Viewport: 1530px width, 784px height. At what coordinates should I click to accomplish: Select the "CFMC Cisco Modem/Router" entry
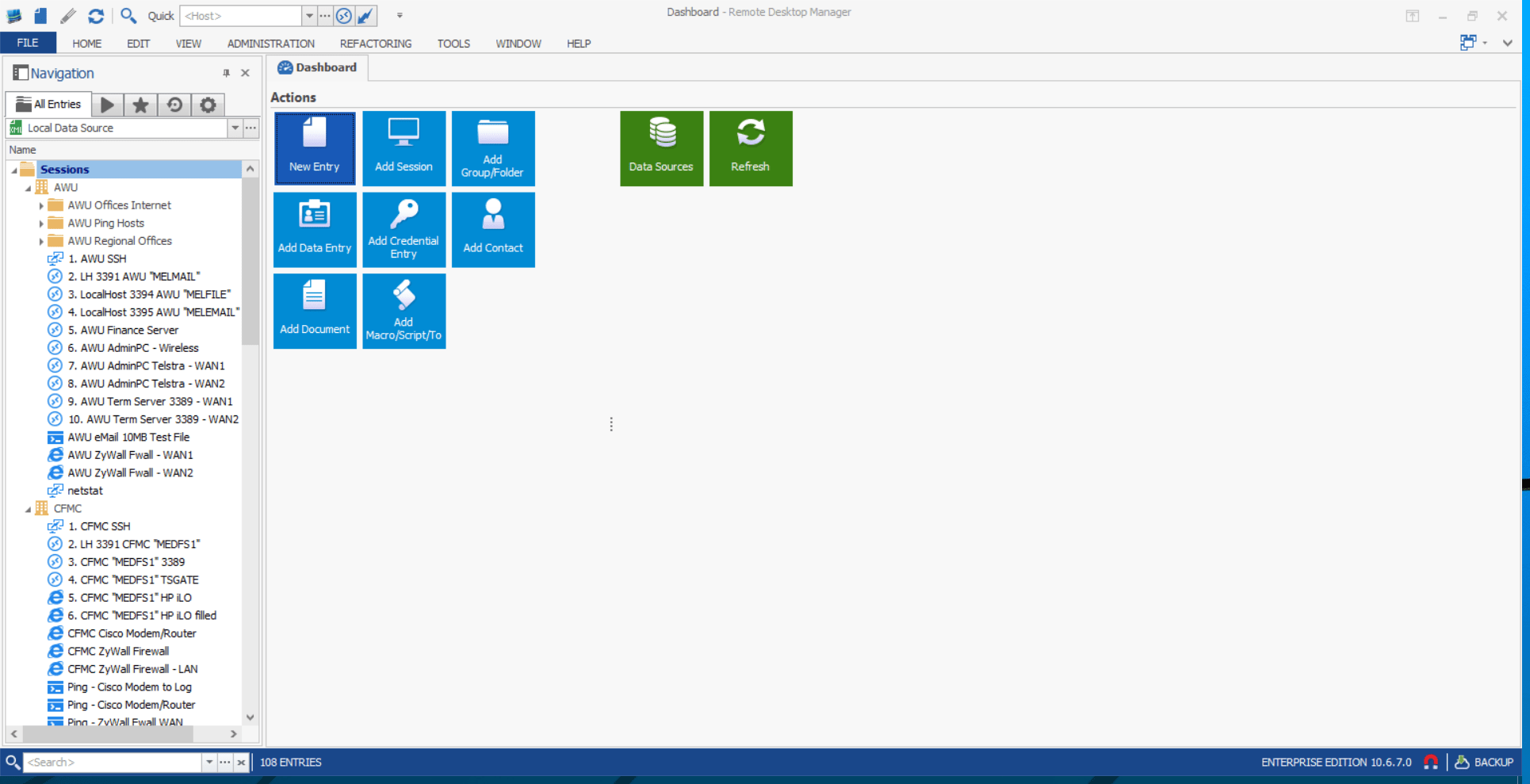(132, 633)
